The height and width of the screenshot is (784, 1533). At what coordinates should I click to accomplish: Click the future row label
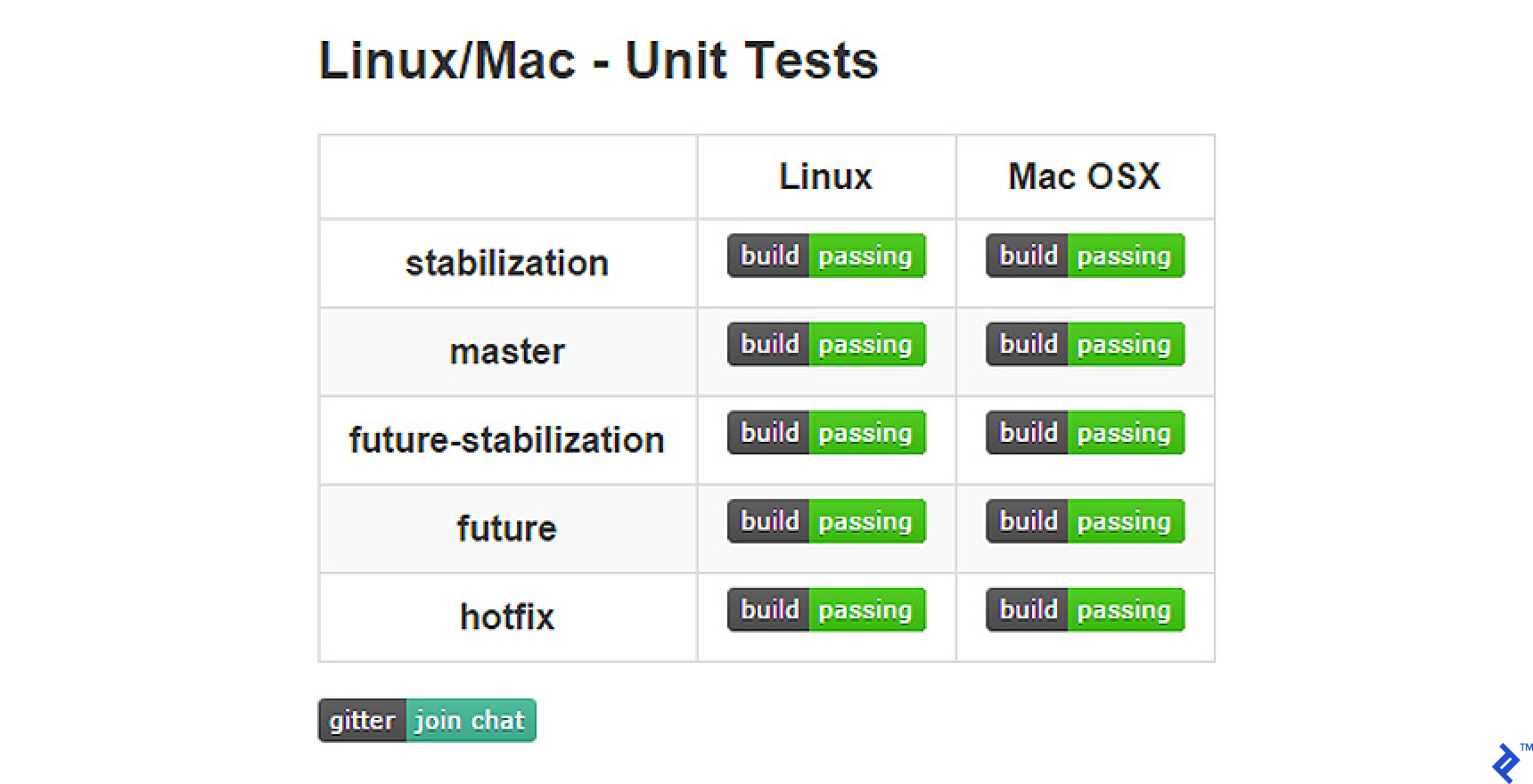[x=506, y=528]
